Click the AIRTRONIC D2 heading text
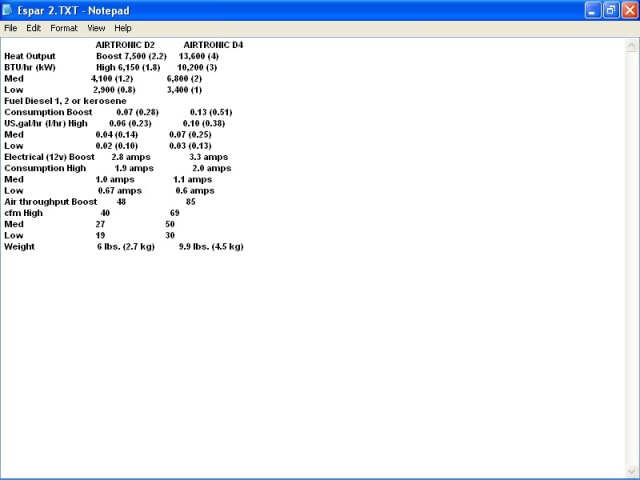640x480 pixels. 125,45
